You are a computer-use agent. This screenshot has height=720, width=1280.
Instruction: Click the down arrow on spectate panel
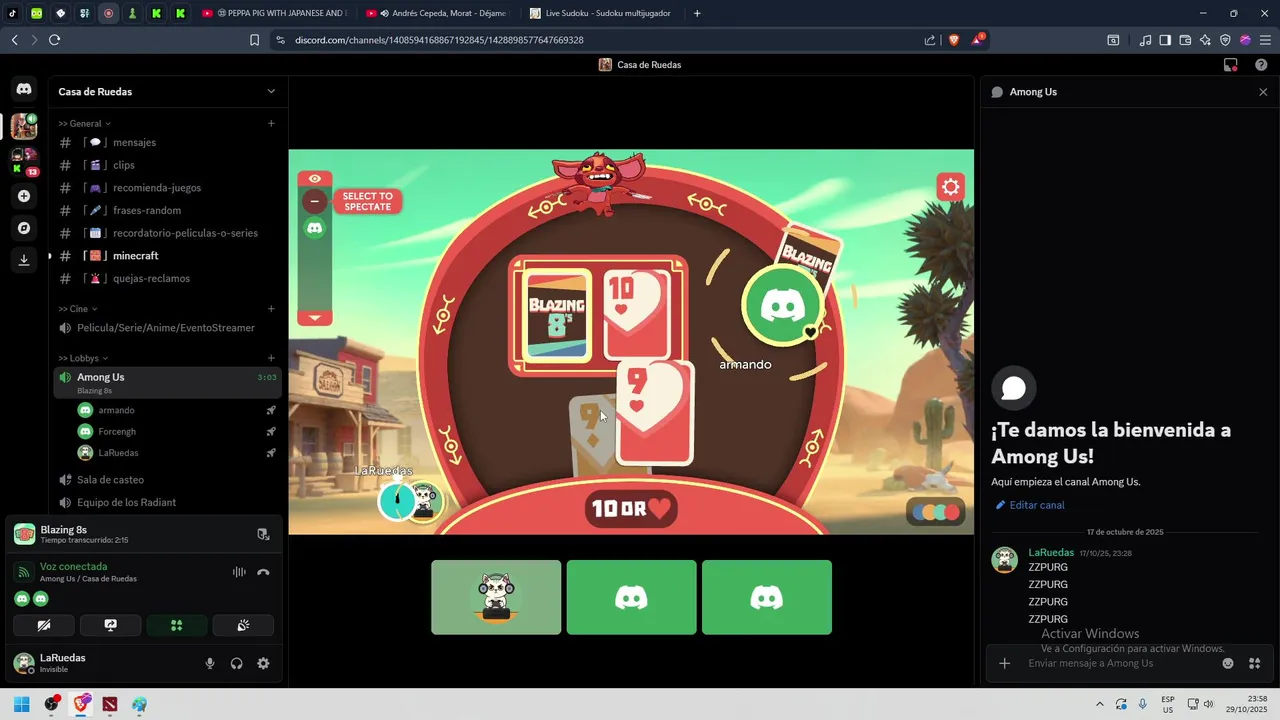point(315,318)
